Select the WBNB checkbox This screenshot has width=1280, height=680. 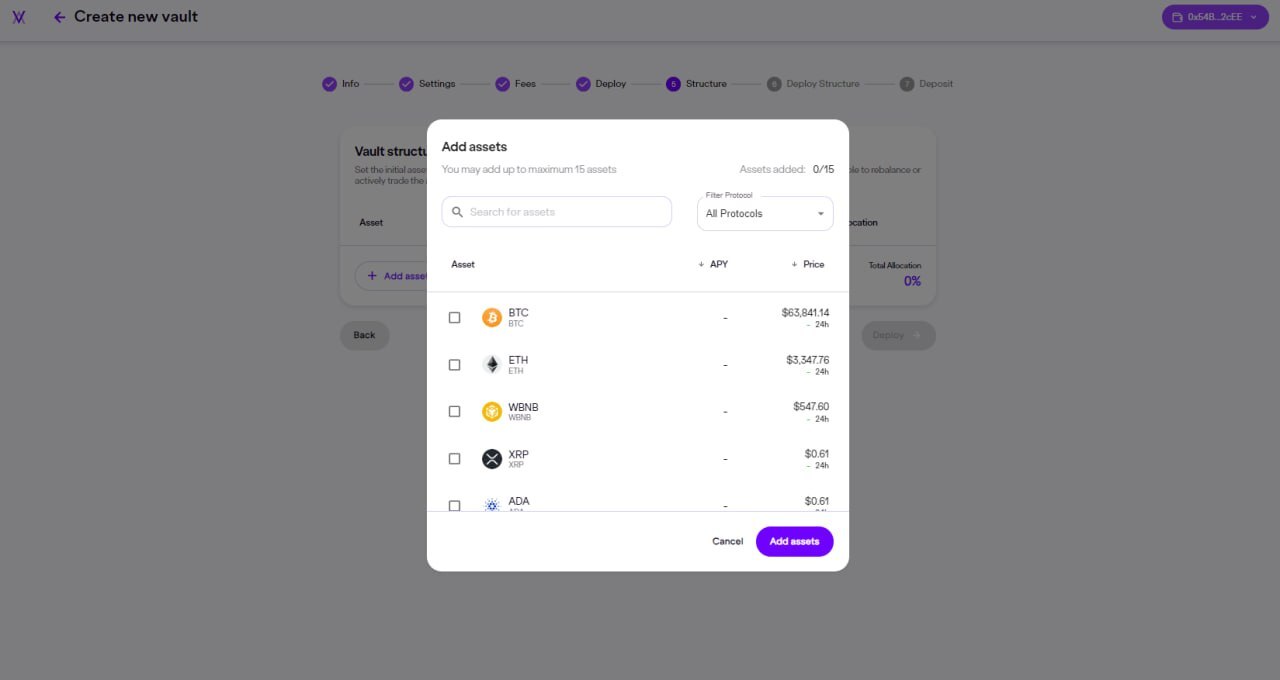pyautogui.click(x=455, y=411)
